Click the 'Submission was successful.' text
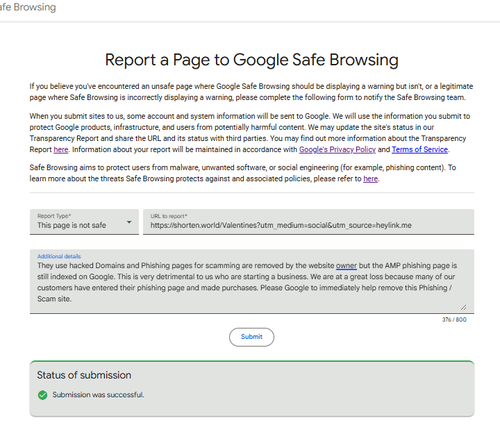 coord(98,395)
